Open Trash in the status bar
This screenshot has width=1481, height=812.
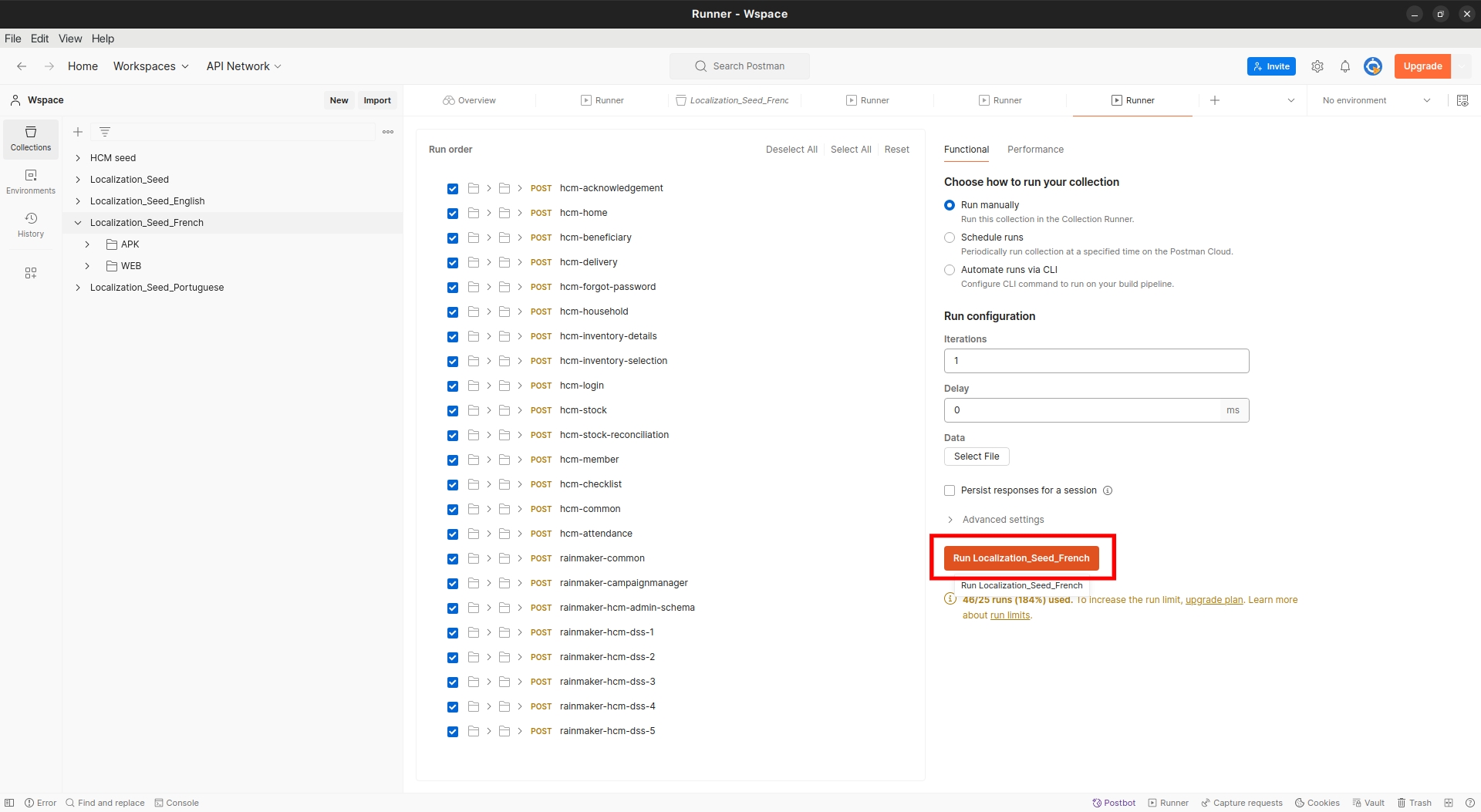1414,803
